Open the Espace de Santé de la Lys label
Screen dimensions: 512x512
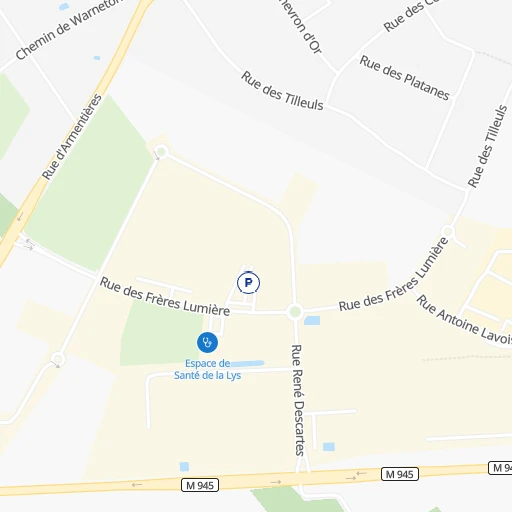coord(207,369)
